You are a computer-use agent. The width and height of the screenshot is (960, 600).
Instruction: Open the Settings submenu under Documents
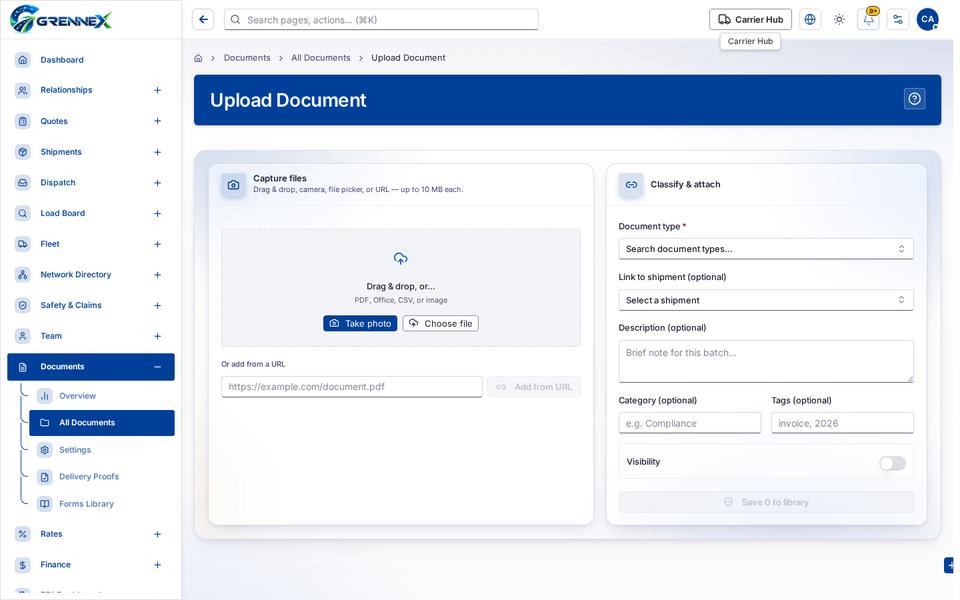pyautogui.click(x=75, y=450)
